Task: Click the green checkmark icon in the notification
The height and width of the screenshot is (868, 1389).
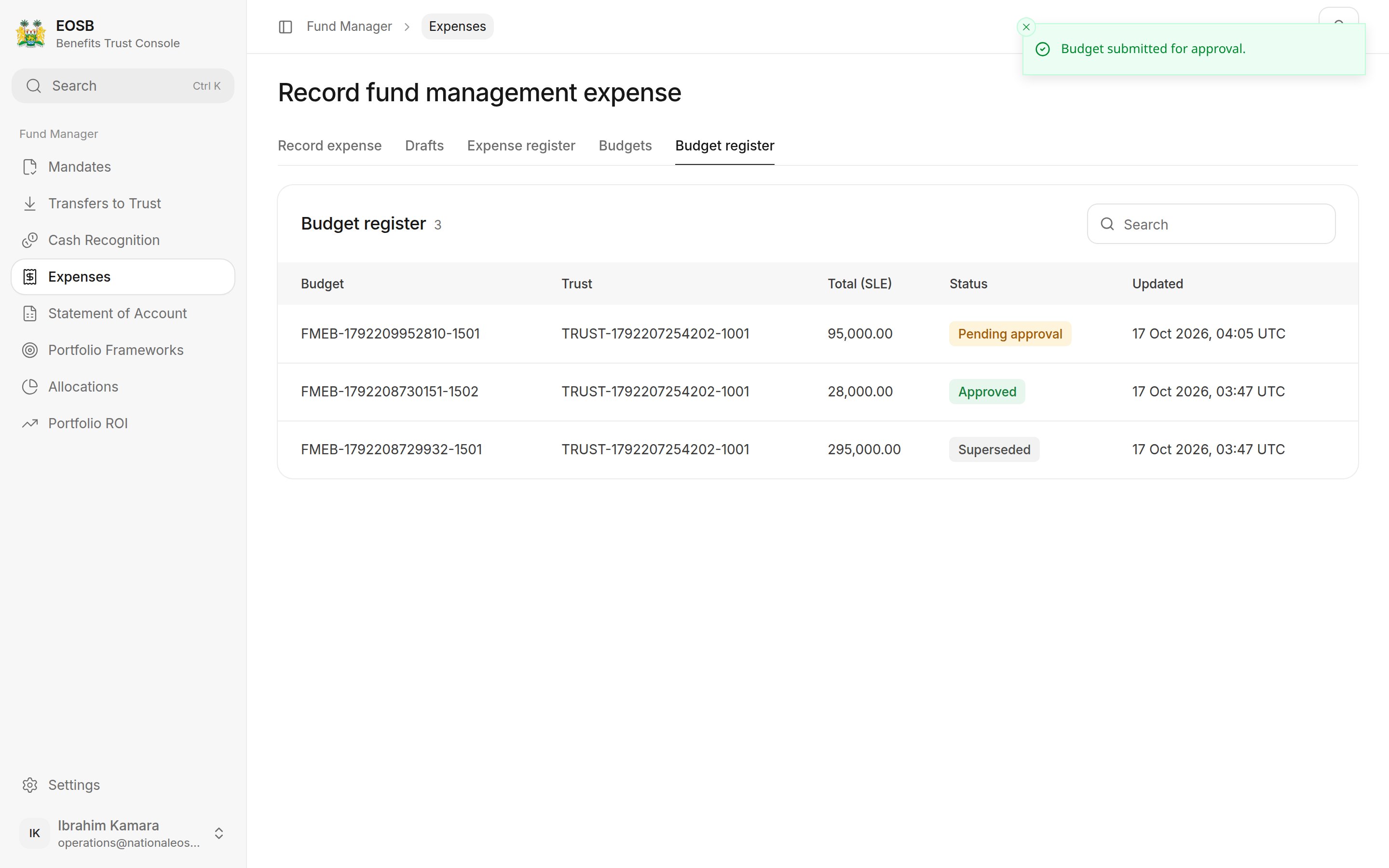Action: [x=1043, y=49]
